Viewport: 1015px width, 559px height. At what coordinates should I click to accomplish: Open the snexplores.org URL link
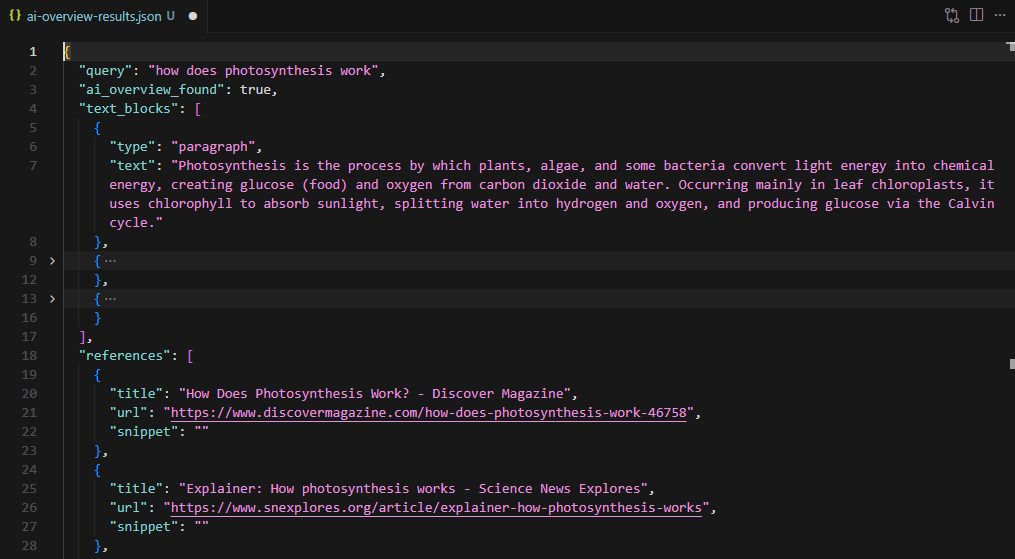436,507
